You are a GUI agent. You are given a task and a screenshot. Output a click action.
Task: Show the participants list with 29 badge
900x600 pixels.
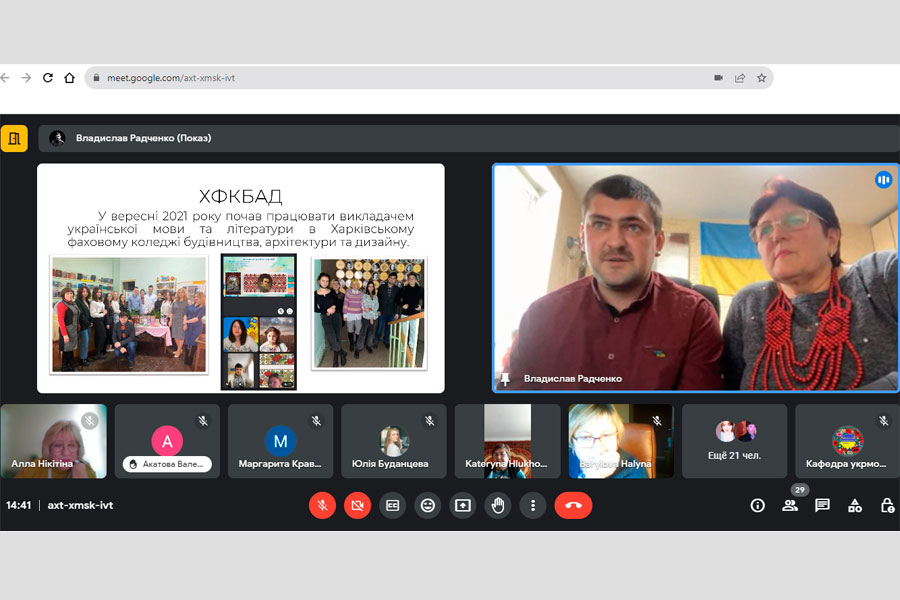[x=790, y=505]
